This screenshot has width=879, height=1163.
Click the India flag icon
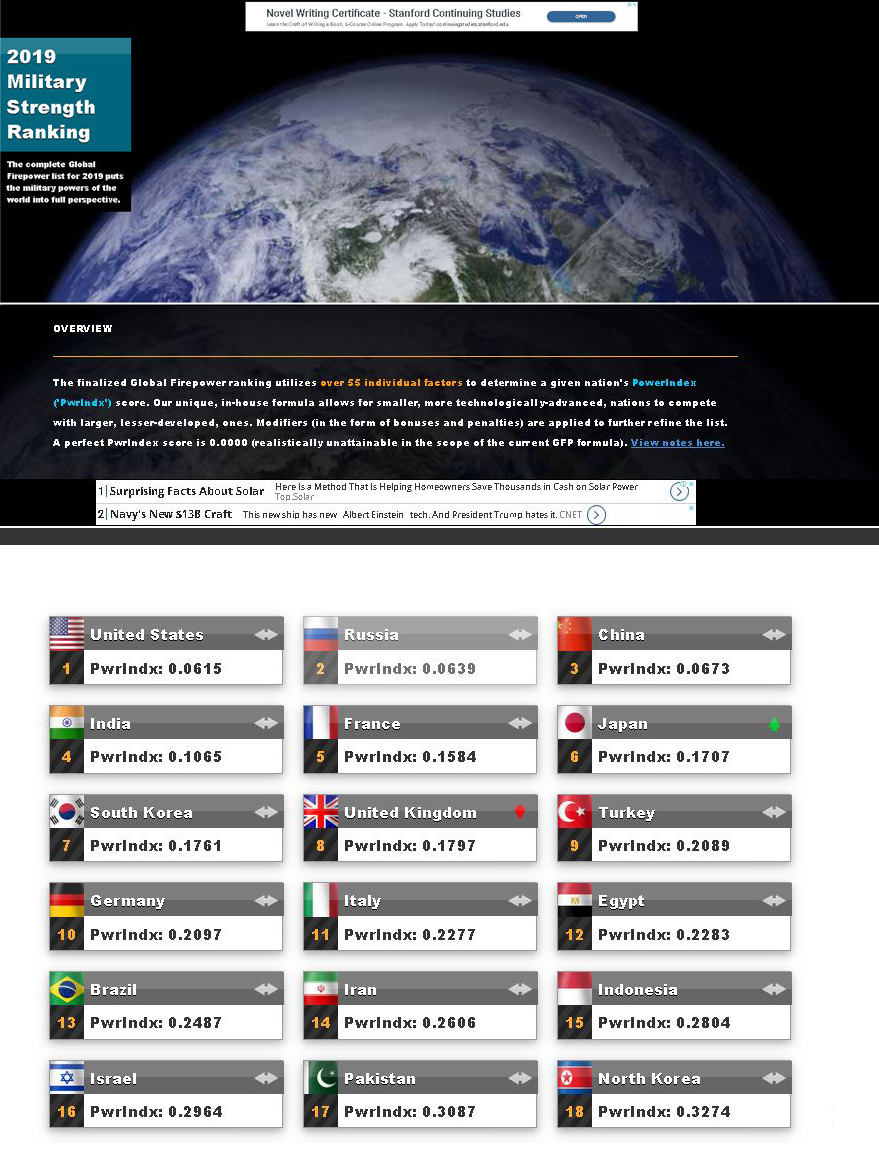pos(67,722)
